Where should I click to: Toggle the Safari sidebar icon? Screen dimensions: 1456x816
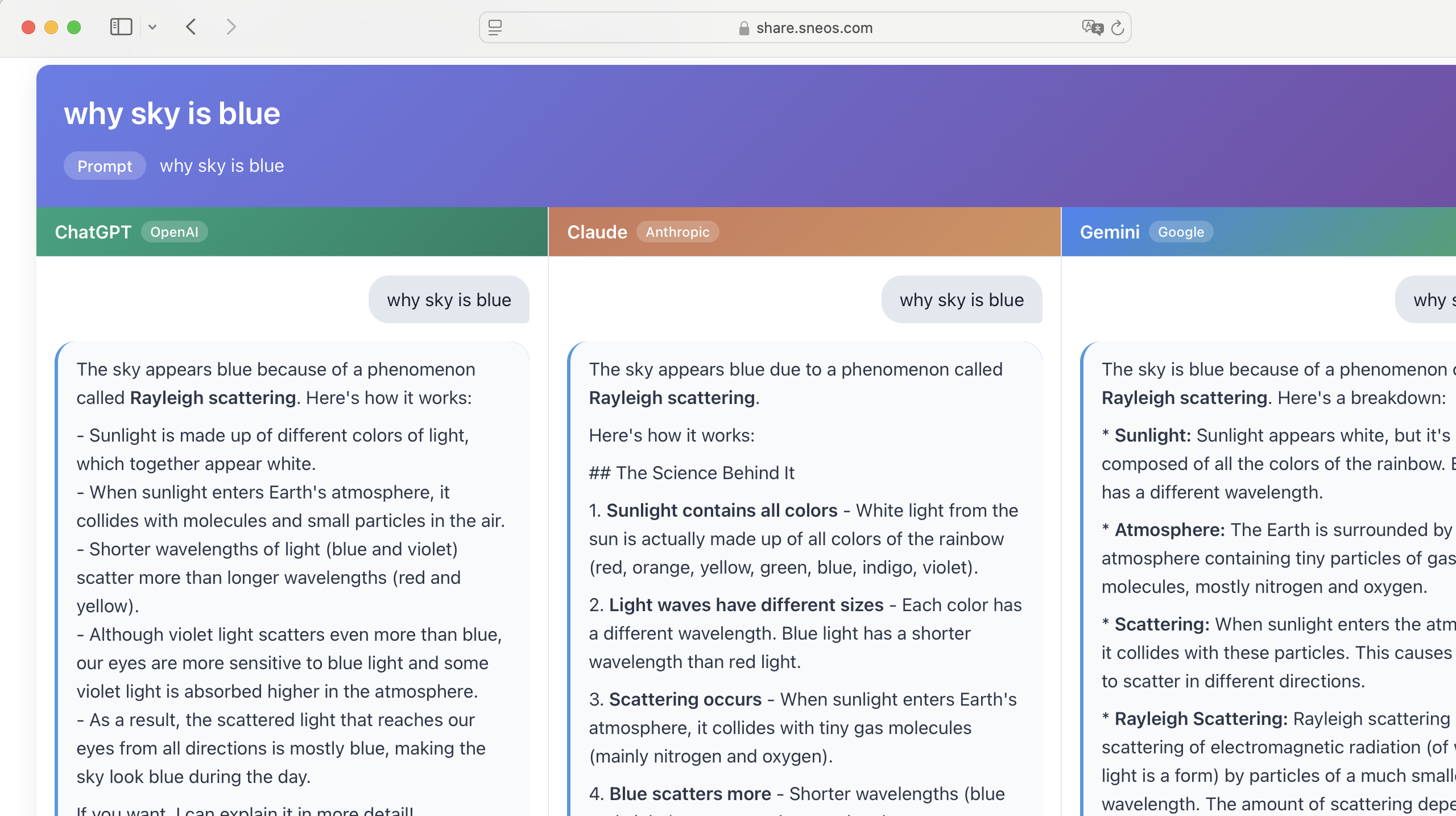click(121, 27)
